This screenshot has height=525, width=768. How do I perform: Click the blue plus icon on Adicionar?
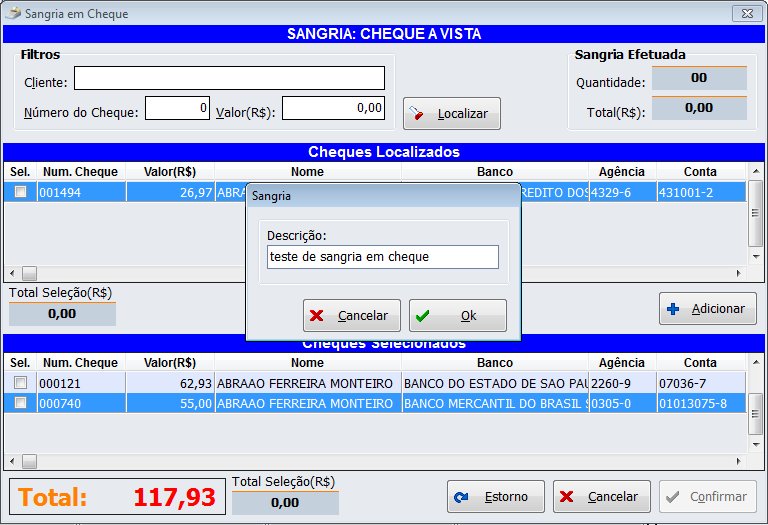pos(673,309)
